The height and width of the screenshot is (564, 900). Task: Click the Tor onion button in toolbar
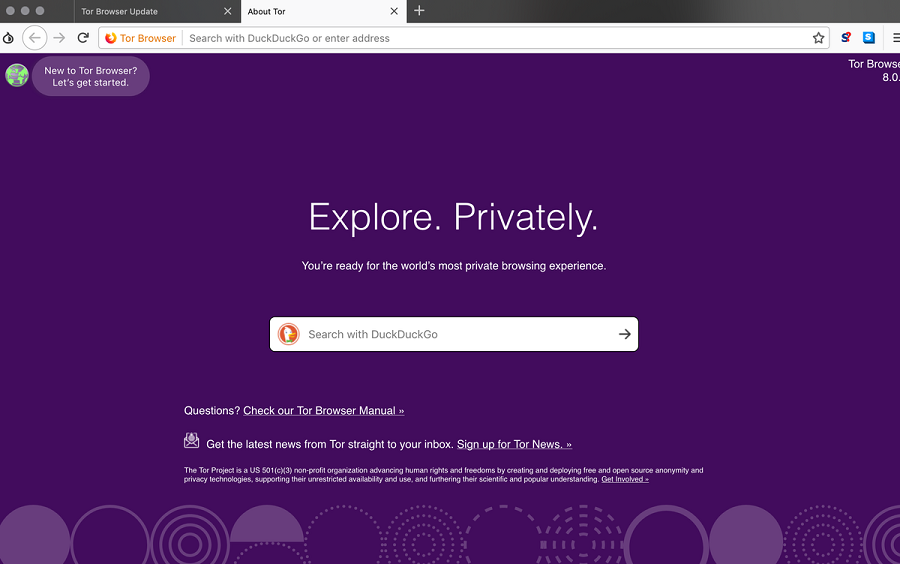pyautogui.click(x=8, y=38)
